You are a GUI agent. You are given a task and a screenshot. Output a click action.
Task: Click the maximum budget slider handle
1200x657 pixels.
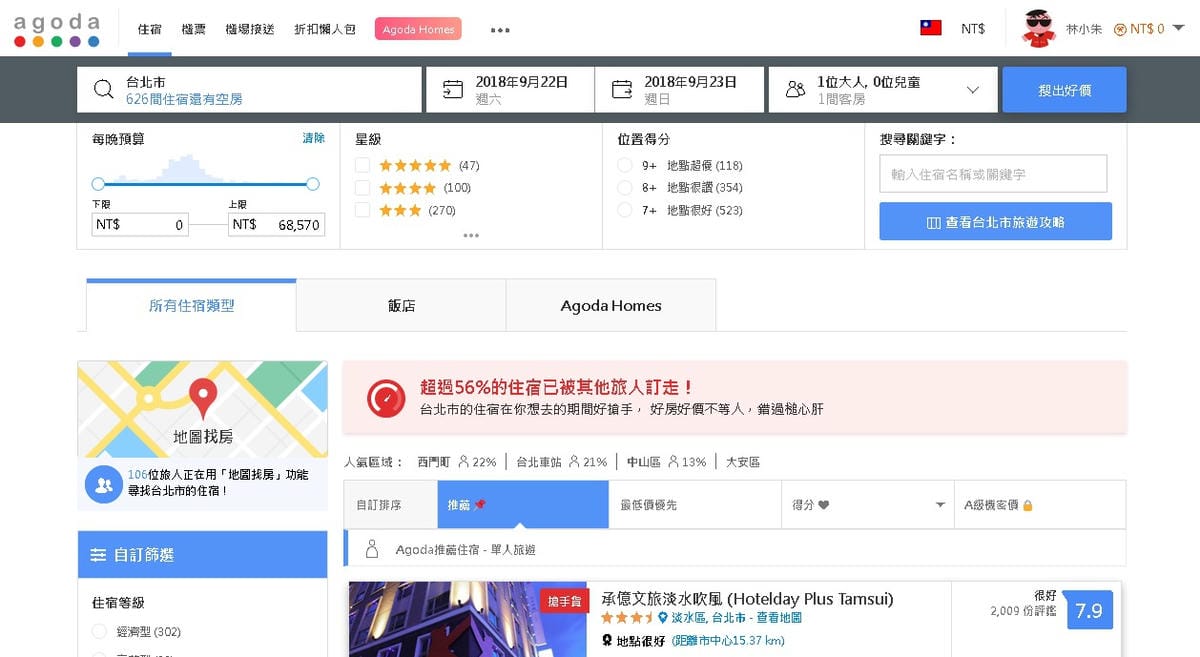(x=312, y=184)
